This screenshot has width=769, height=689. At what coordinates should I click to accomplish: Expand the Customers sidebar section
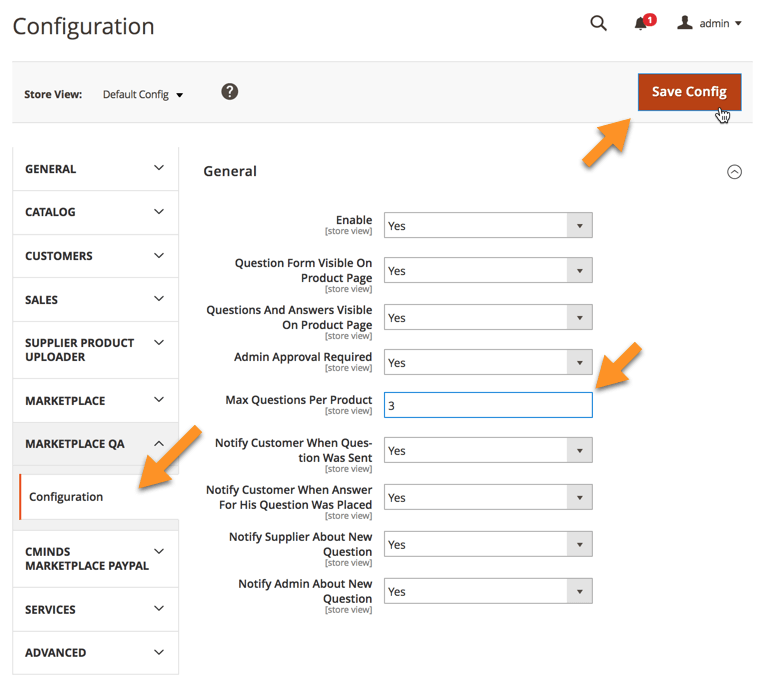[x=95, y=256]
